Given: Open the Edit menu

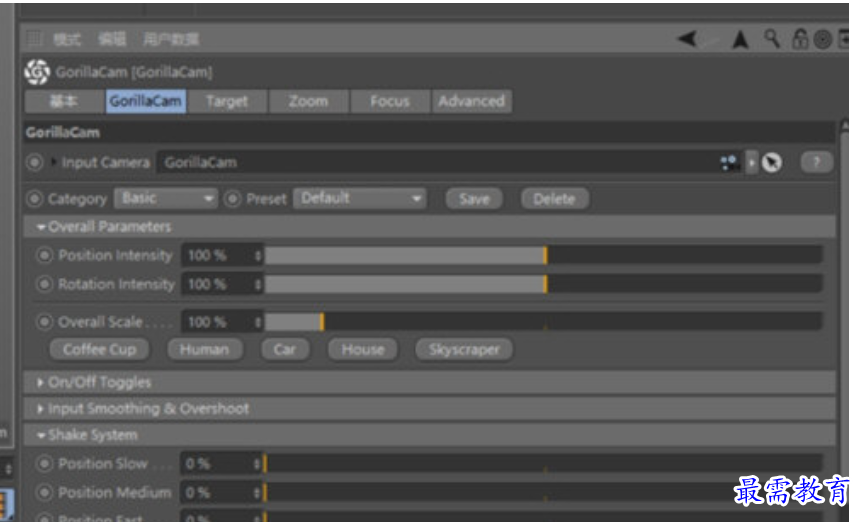Looking at the screenshot, I should tap(112, 39).
